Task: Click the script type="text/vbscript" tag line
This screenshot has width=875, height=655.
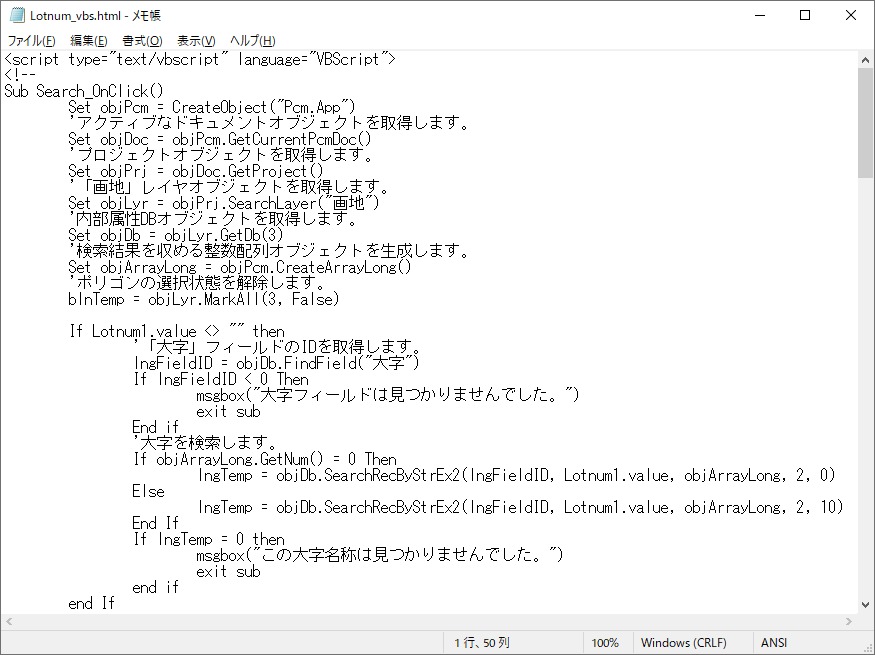Action: 200,59
